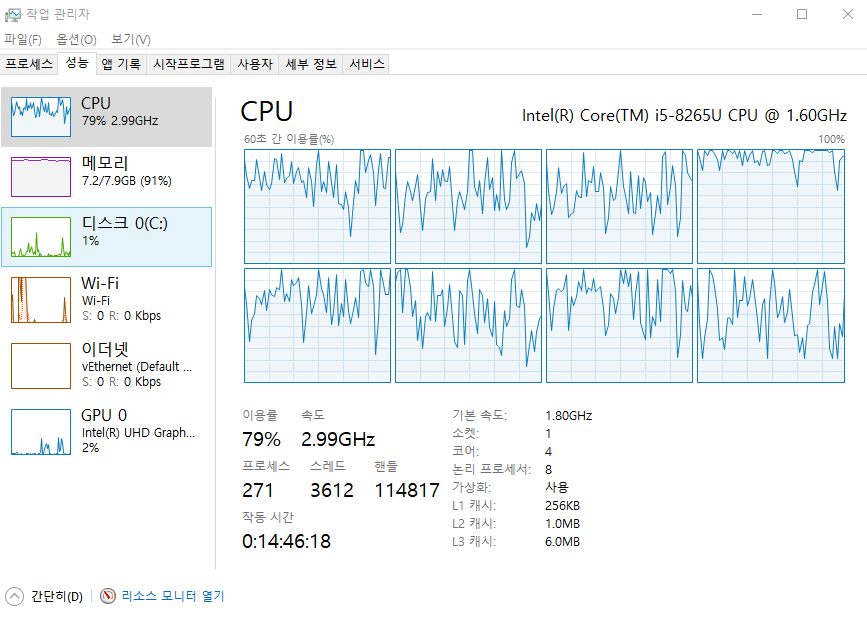Open the 옵션(O) menu
The image size is (867, 620).
[76, 39]
